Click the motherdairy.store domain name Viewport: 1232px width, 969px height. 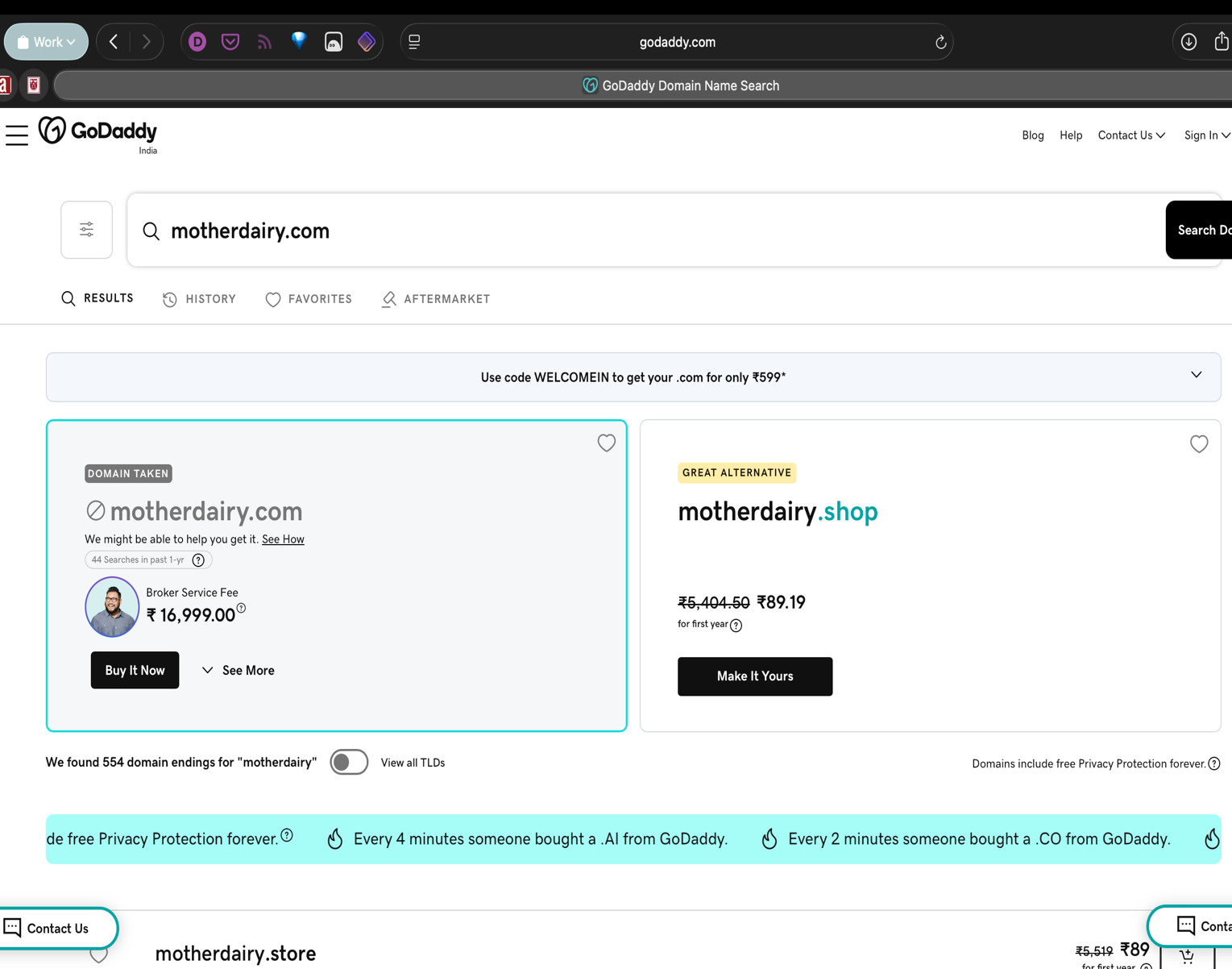click(x=235, y=954)
